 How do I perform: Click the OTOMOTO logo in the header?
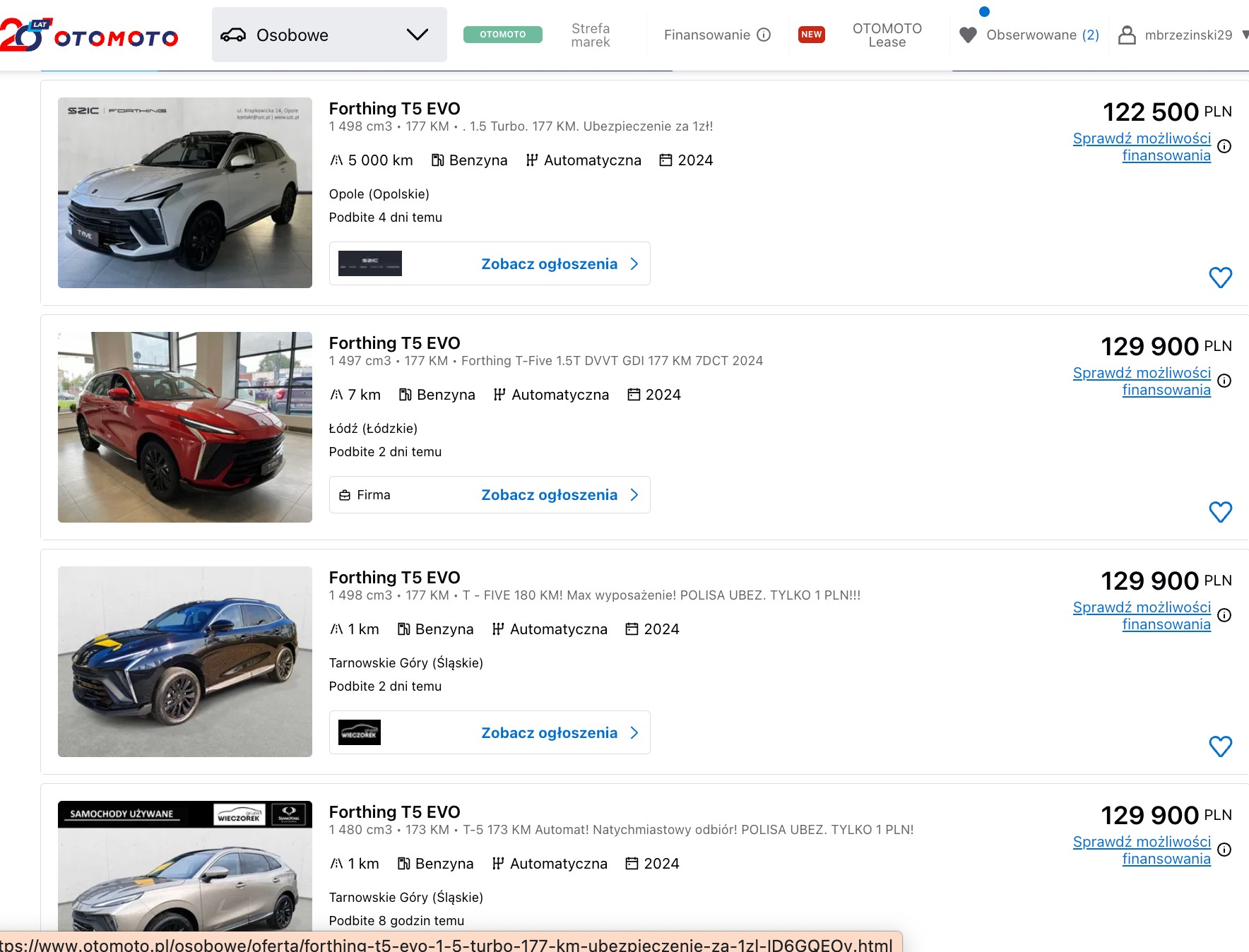pos(90,35)
